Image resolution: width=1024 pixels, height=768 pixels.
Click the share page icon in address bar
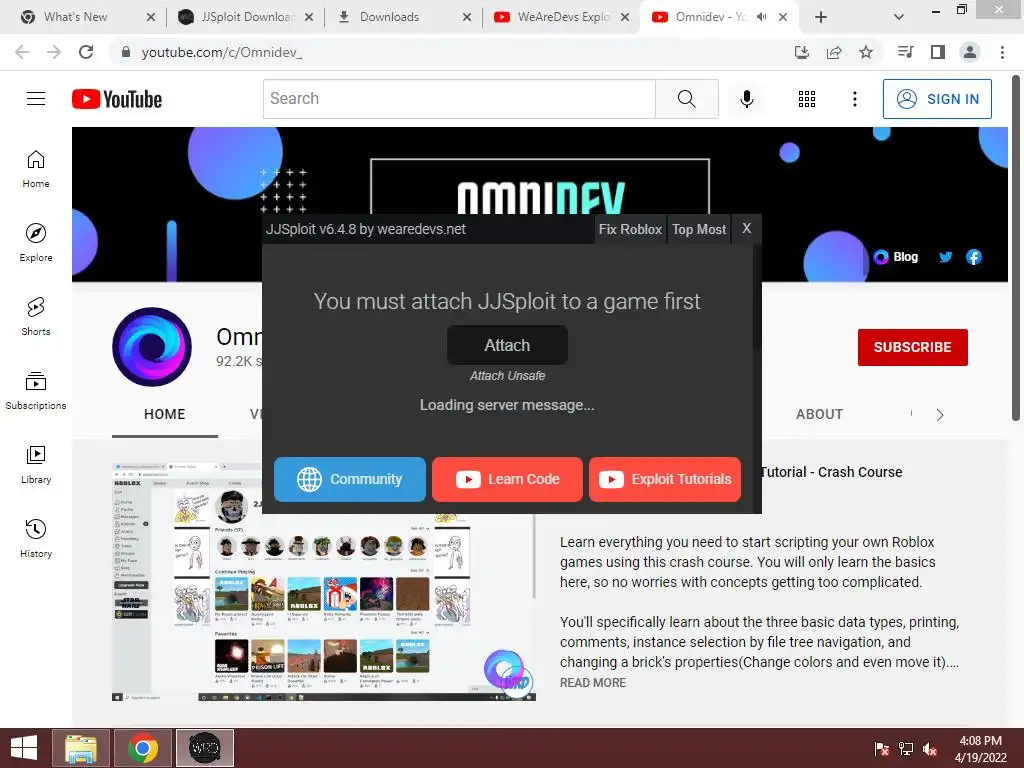click(834, 52)
